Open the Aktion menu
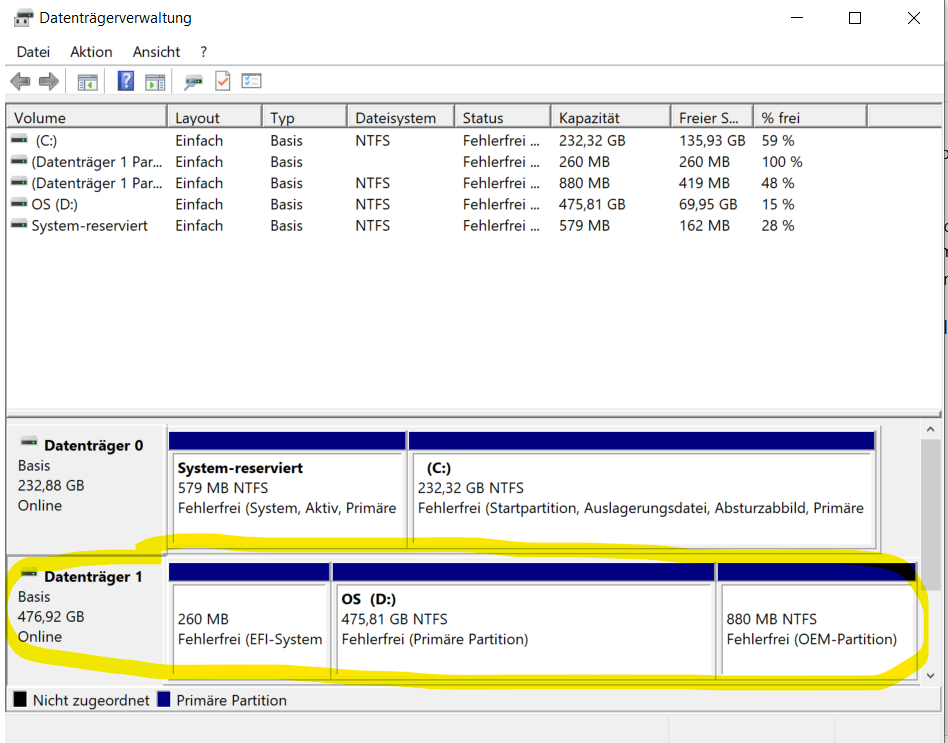The image size is (948, 743). [91, 52]
